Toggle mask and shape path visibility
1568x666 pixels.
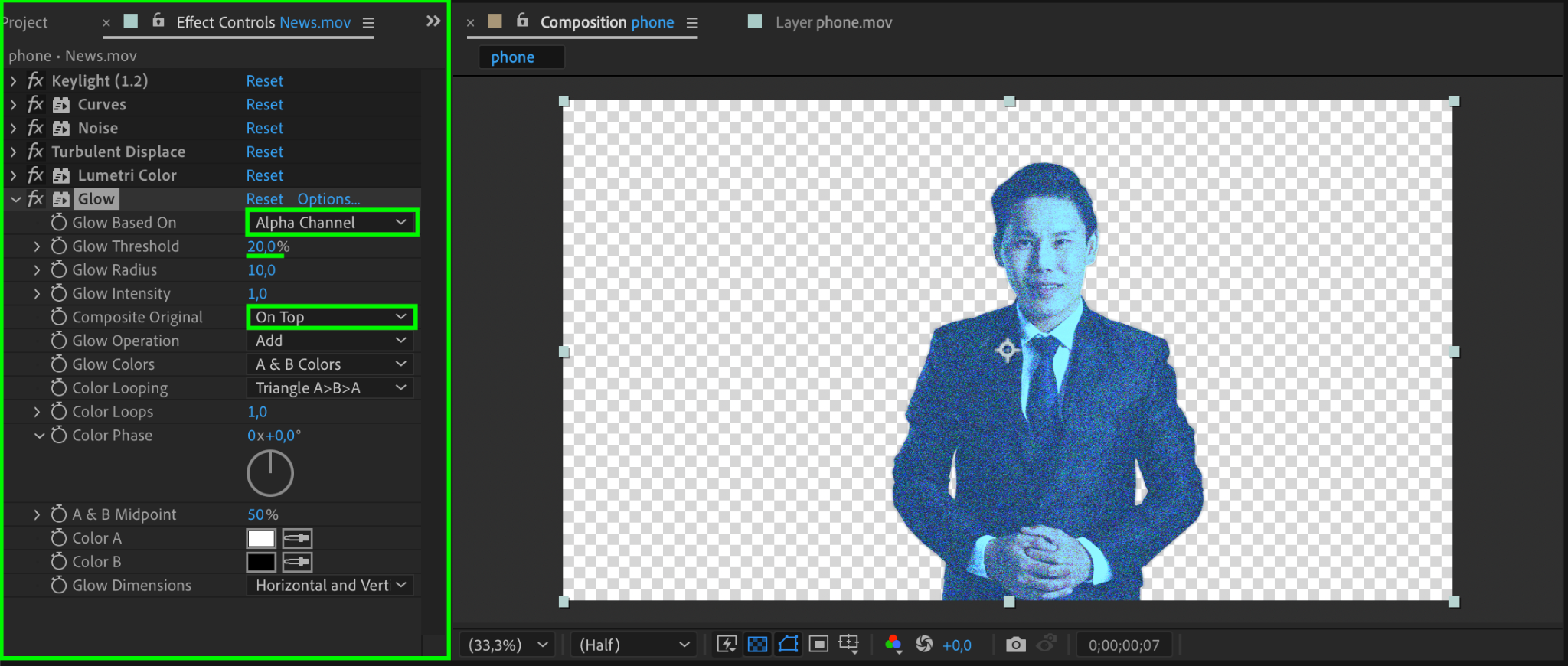pyautogui.click(x=788, y=645)
